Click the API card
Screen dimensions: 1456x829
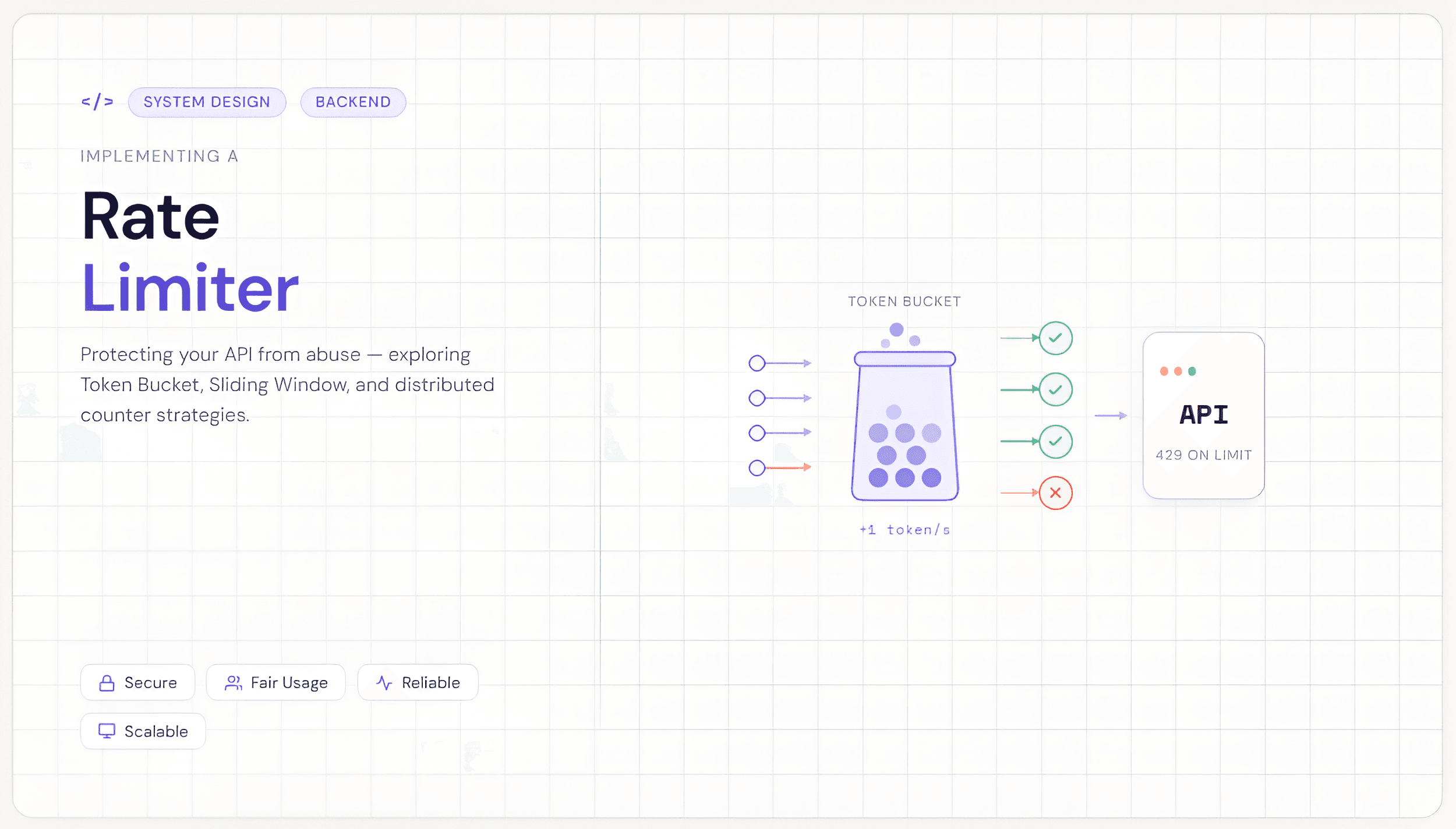(1203, 416)
